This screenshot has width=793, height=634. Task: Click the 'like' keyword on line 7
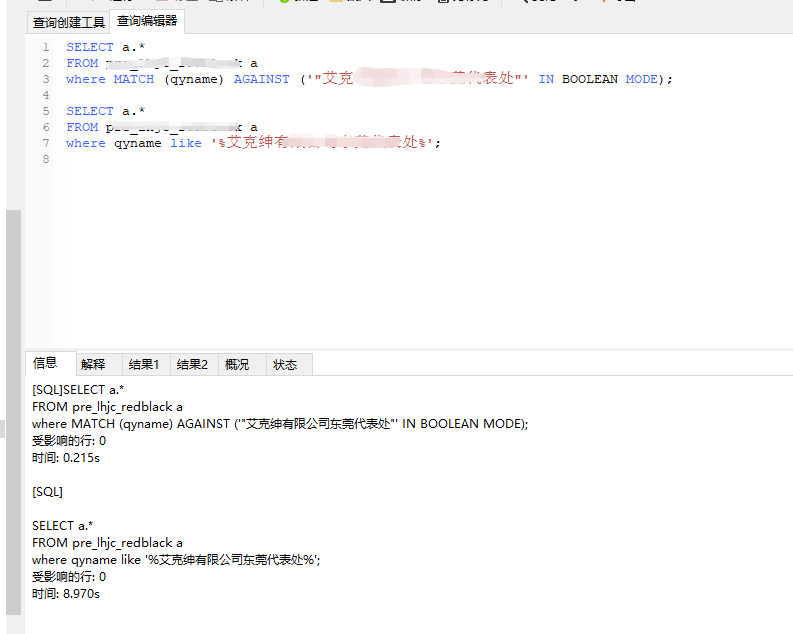click(x=186, y=144)
